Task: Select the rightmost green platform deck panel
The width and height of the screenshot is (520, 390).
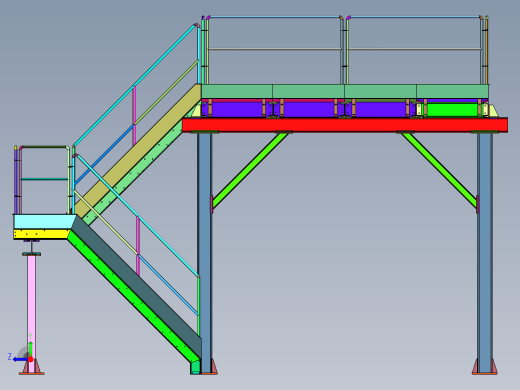Action: 452,91
